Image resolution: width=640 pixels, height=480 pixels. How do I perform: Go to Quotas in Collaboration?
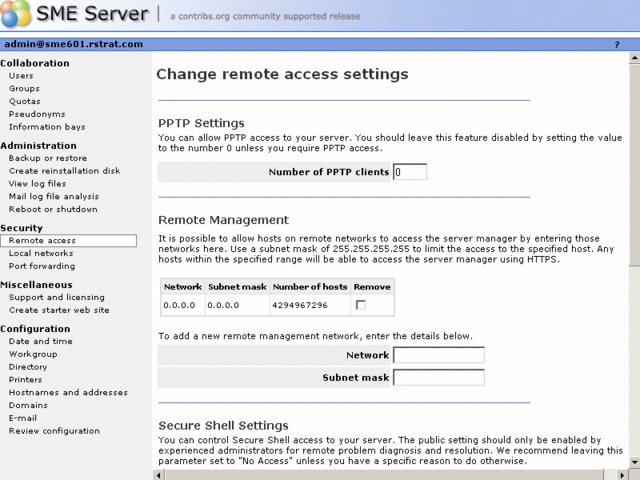point(24,101)
